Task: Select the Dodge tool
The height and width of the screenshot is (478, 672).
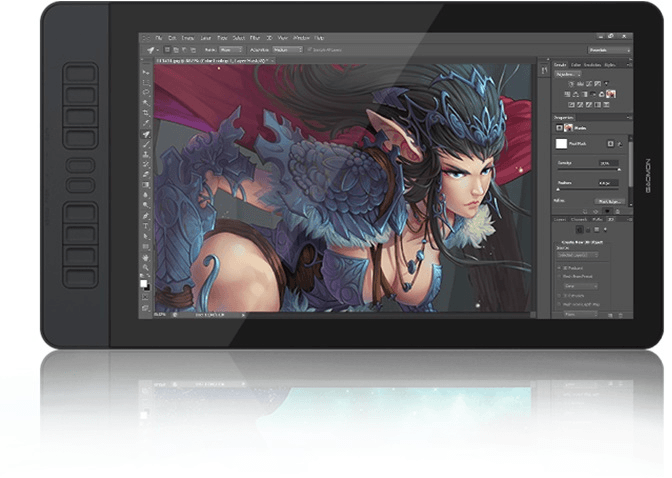Action: 146,206
